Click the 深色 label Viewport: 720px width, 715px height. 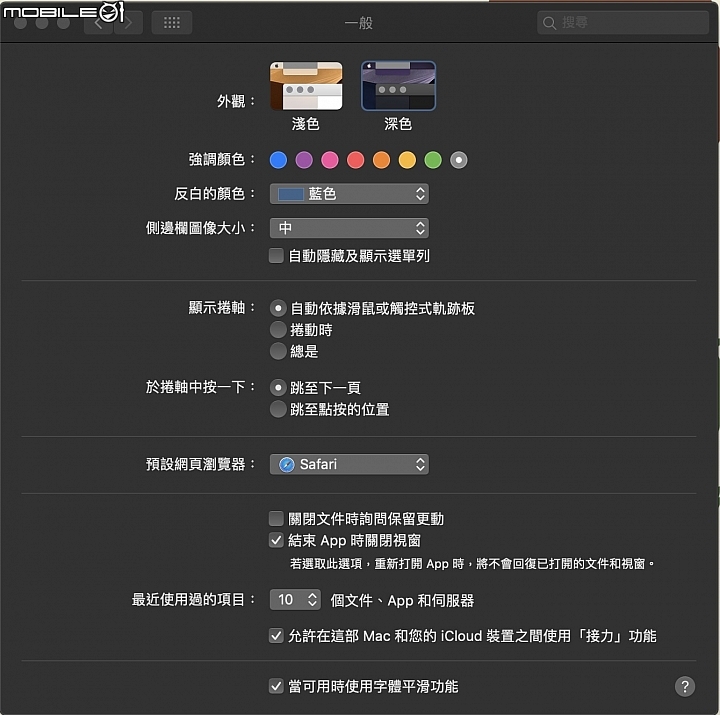(398, 124)
